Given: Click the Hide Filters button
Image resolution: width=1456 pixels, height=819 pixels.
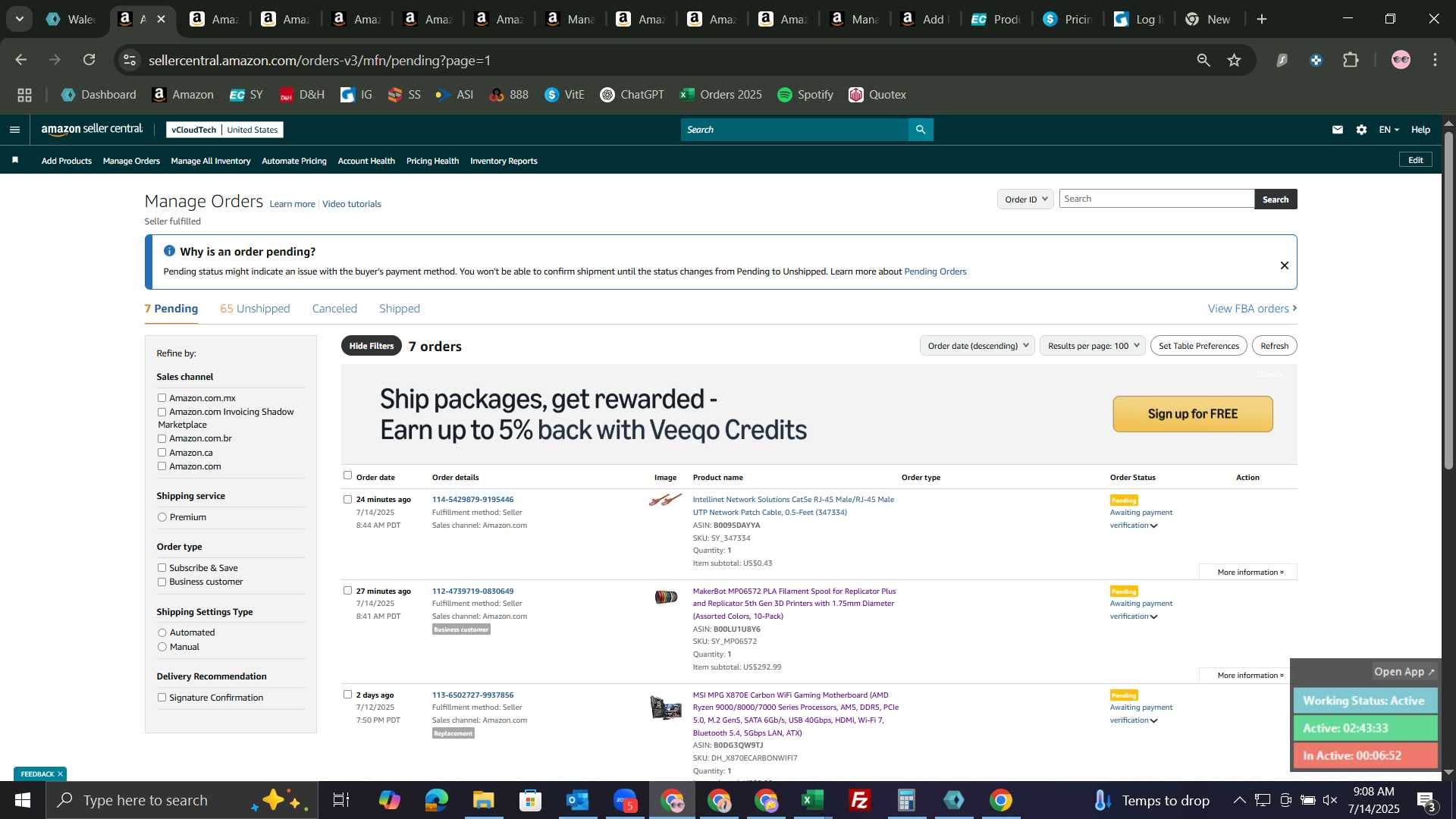Looking at the screenshot, I should pyautogui.click(x=372, y=346).
